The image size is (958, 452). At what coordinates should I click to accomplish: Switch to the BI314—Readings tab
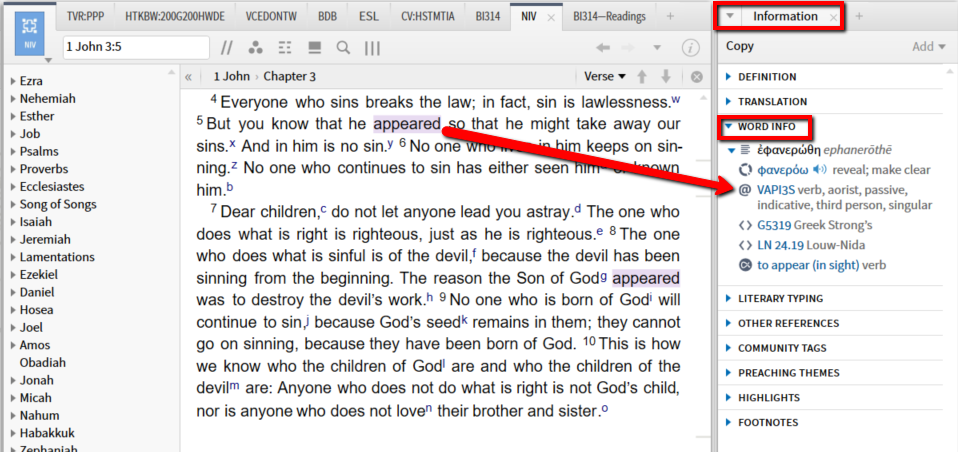pos(609,16)
